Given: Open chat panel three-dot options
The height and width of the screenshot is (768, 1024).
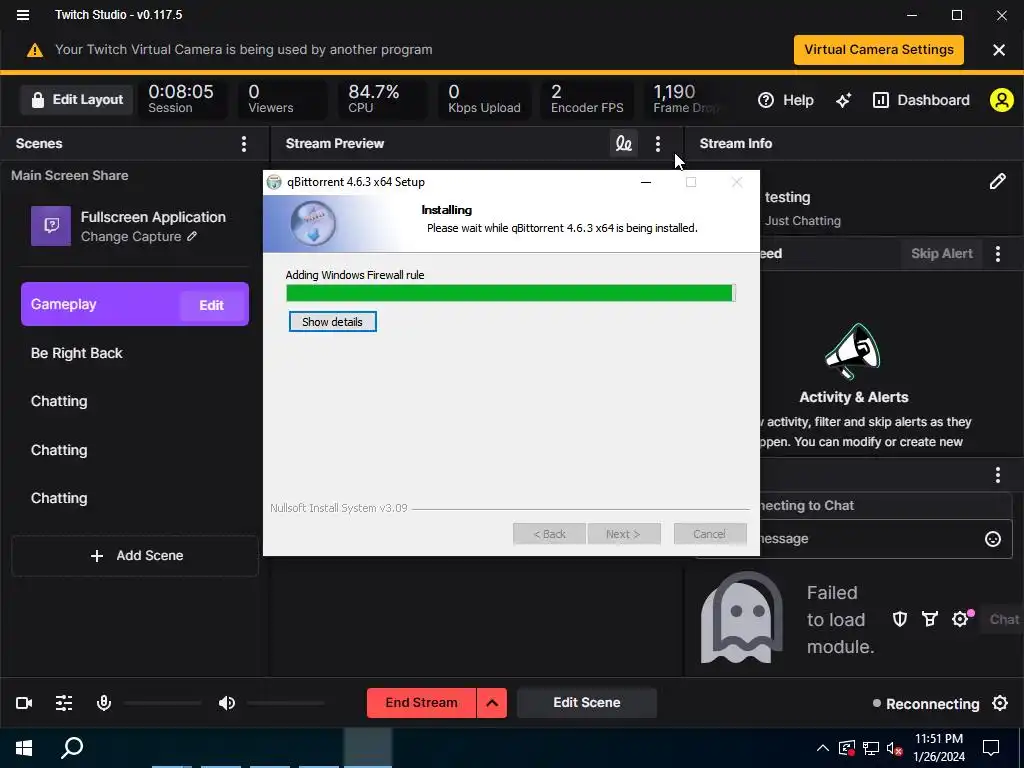Looking at the screenshot, I should coord(998,475).
